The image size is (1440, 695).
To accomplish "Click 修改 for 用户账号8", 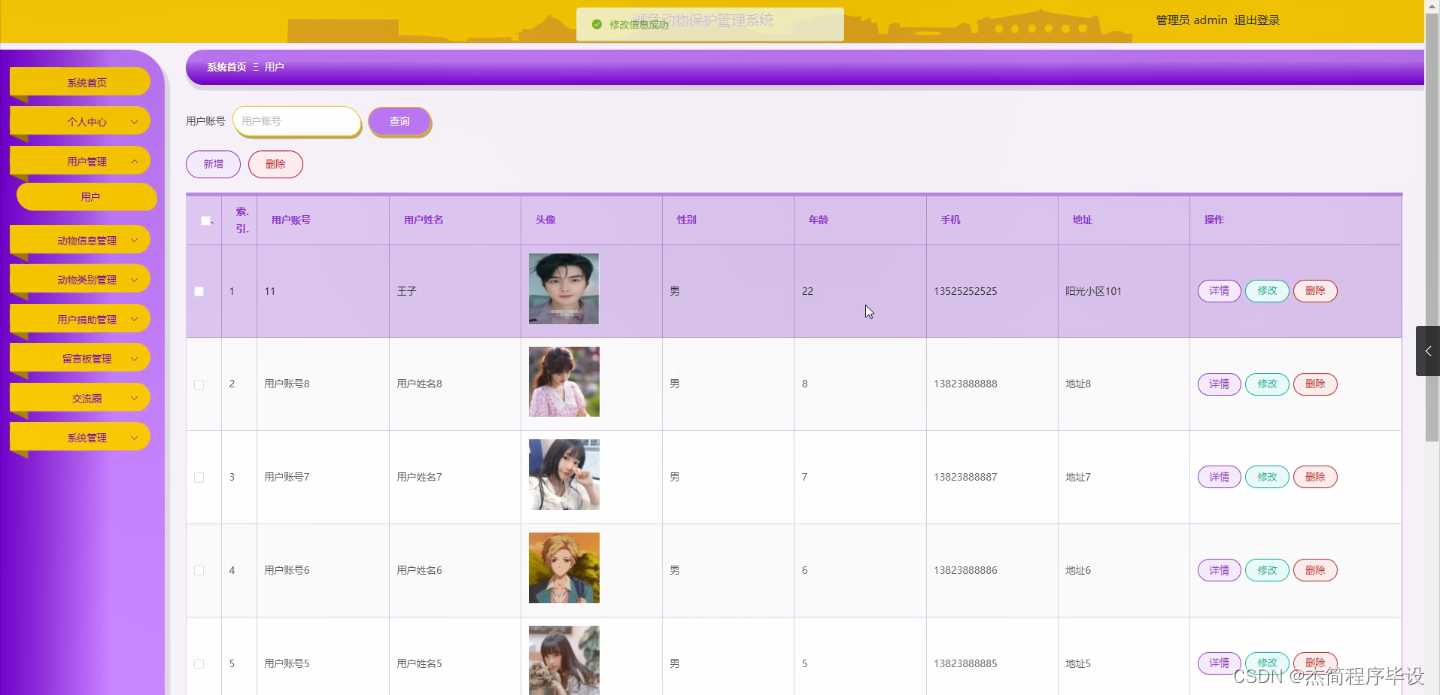I will [x=1267, y=384].
